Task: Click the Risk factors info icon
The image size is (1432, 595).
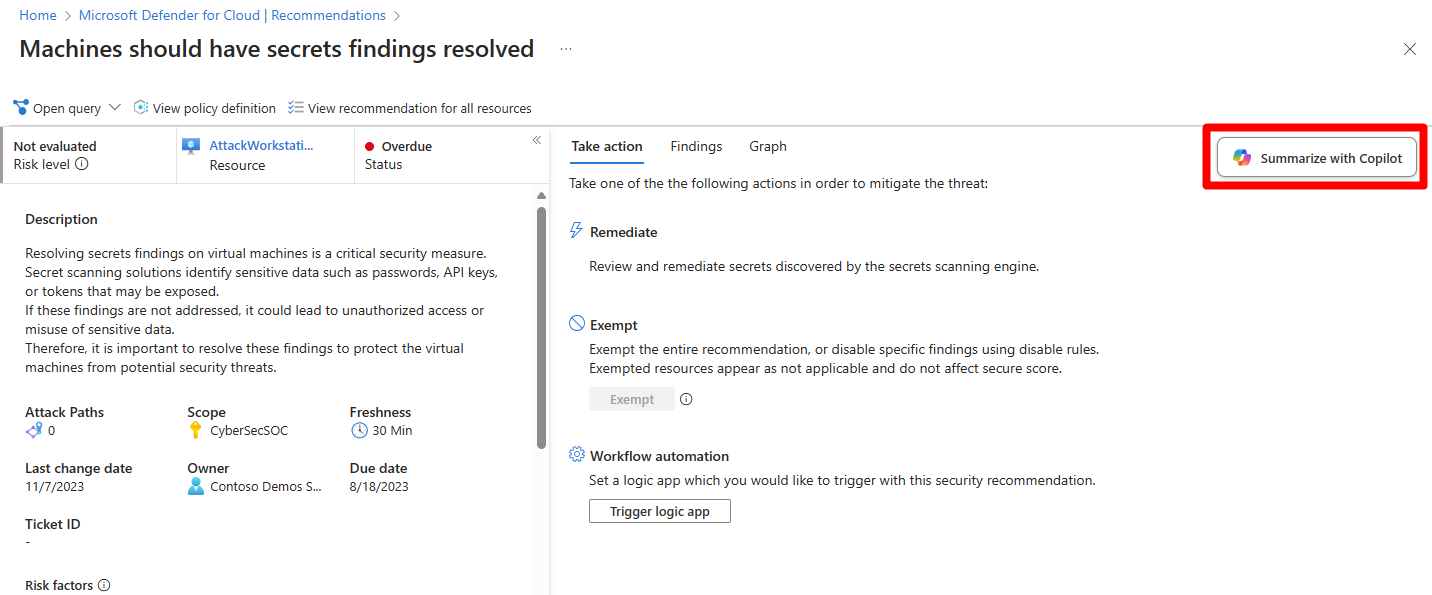Action: [x=104, y=586]
